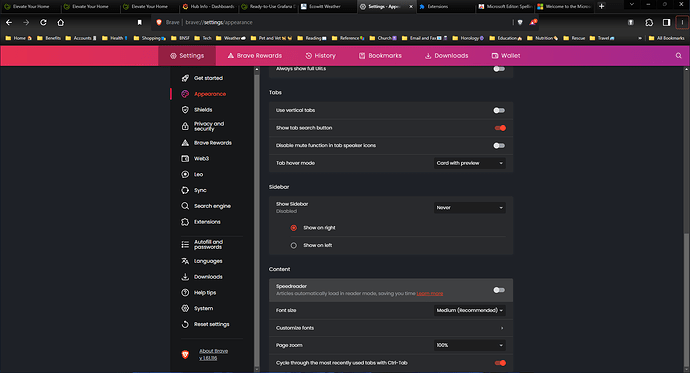Click the Extensions puzzle icon in the sidebar
Screen dimensions: 690x373
click(x=185, y=222)
